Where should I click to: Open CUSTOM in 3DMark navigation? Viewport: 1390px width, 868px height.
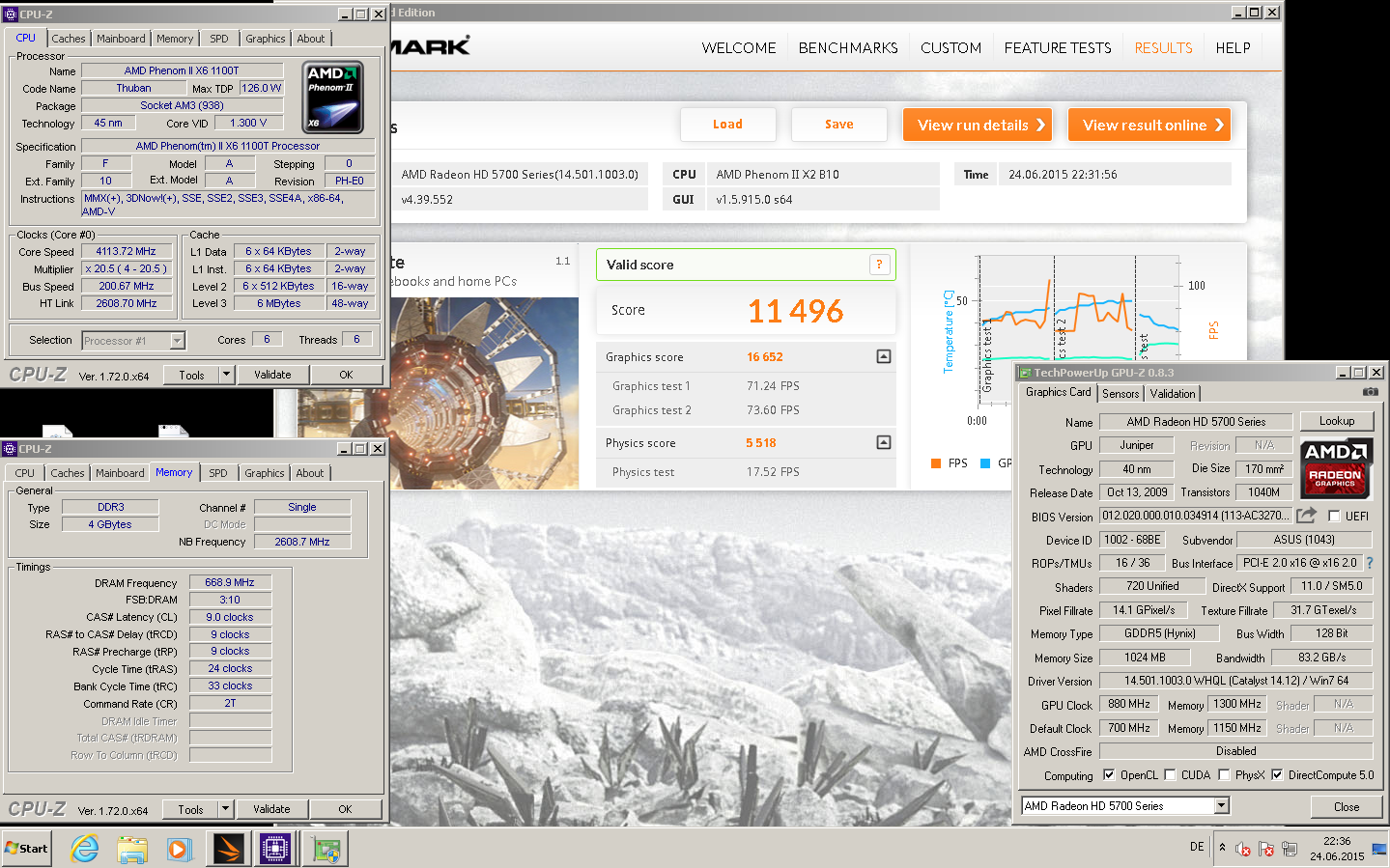950,47
